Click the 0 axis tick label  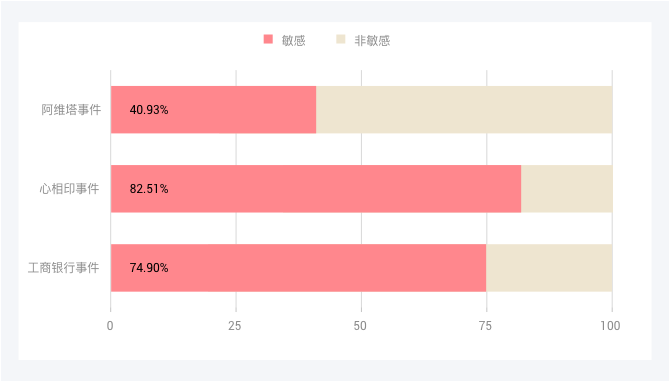pyautogui.click(x=110, y=326)
